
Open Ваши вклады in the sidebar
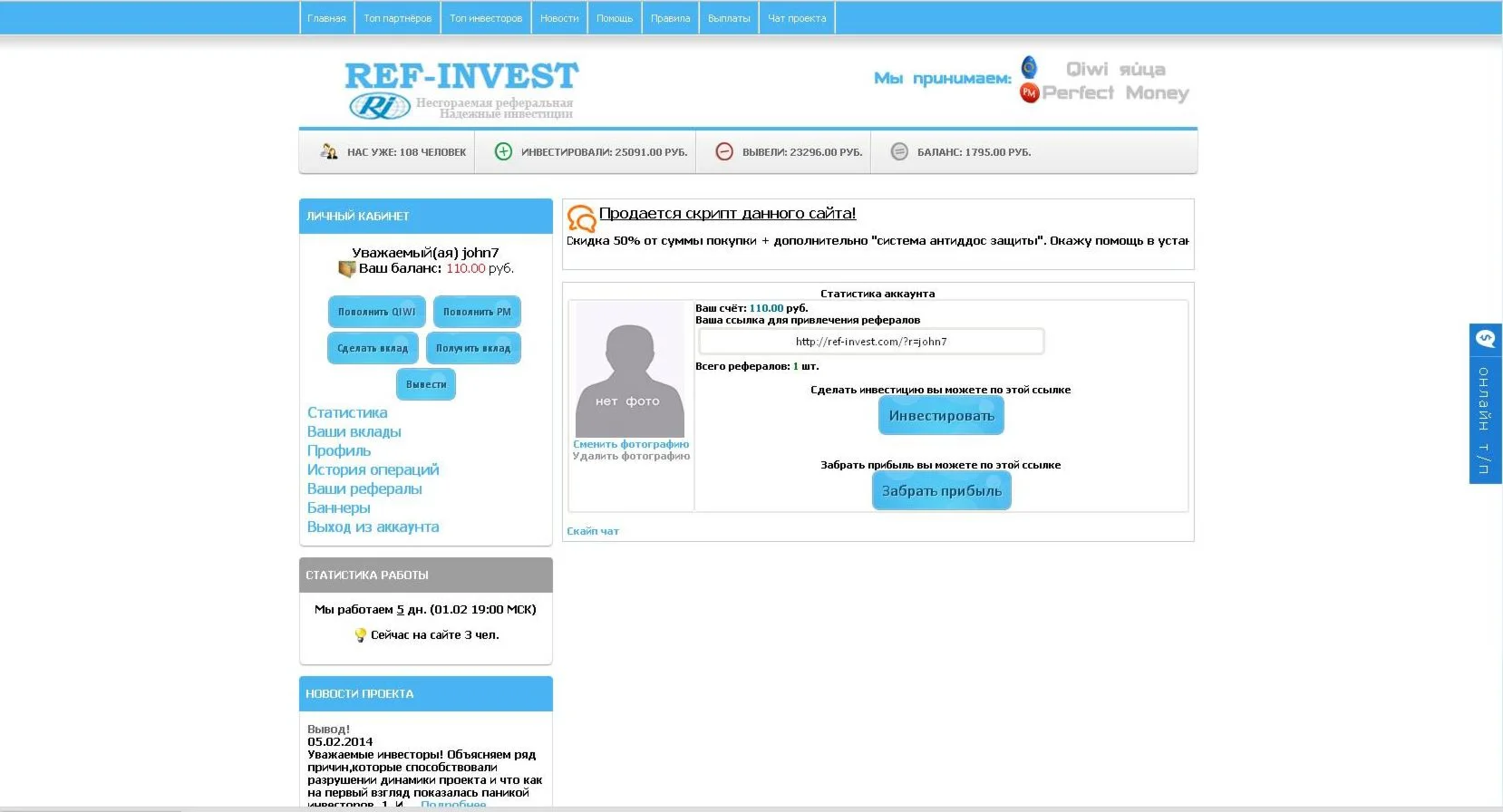tap(354, 431)
